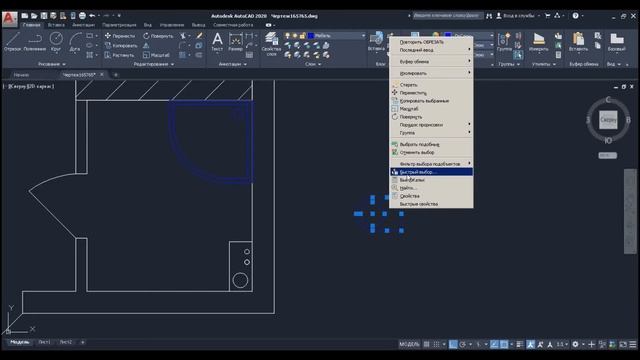Choose Repeat TRIM (Повторить ОБРЕЗАТЬ)

pos(431,42)
